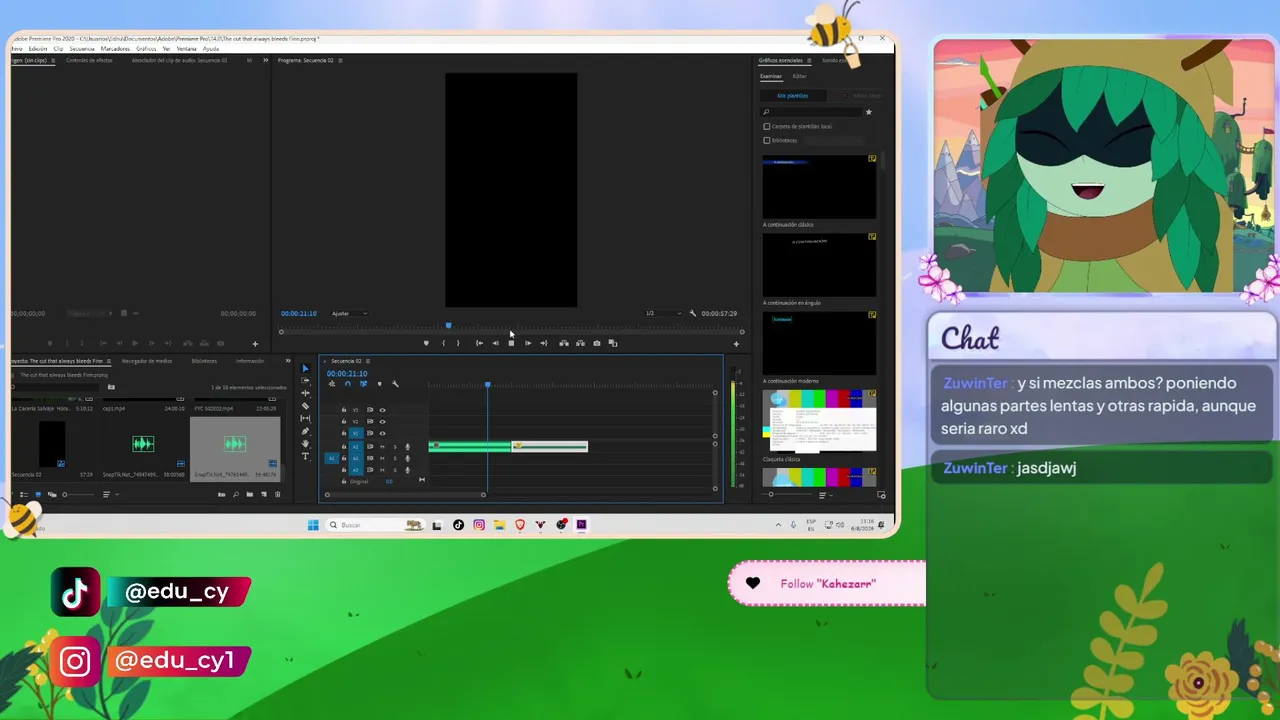Screen dimensions: 1280x720
Task: Mark Out point in Program monitor
Action: pyautogui.click(x=458, y=343)
